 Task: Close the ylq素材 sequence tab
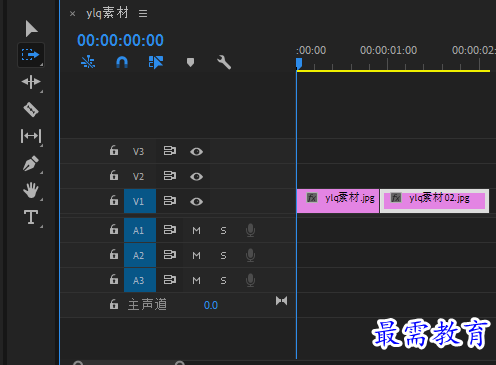point(72,14)
